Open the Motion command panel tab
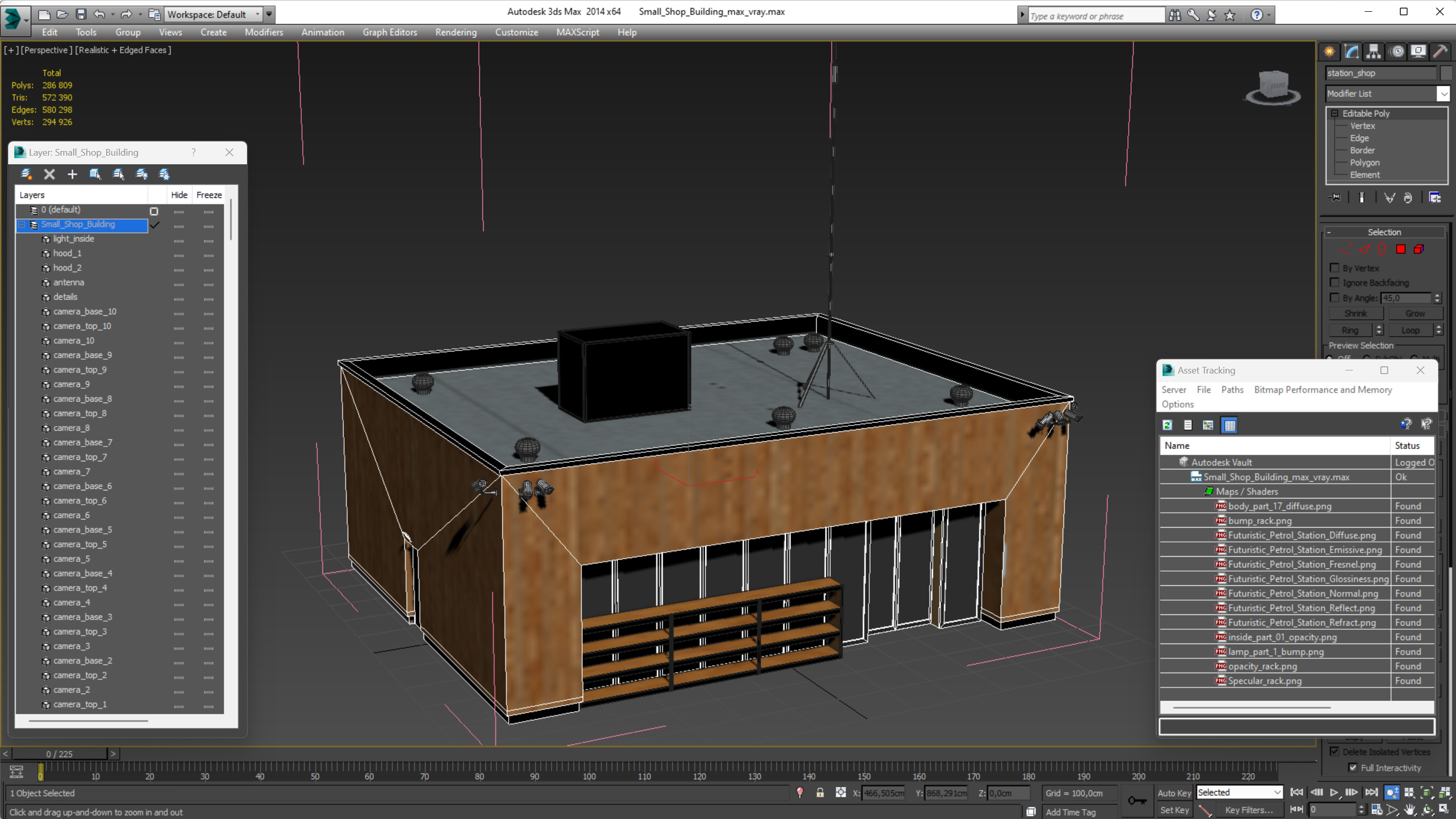The width and height of the screenshot is (1456, 819). (1397, 52)
